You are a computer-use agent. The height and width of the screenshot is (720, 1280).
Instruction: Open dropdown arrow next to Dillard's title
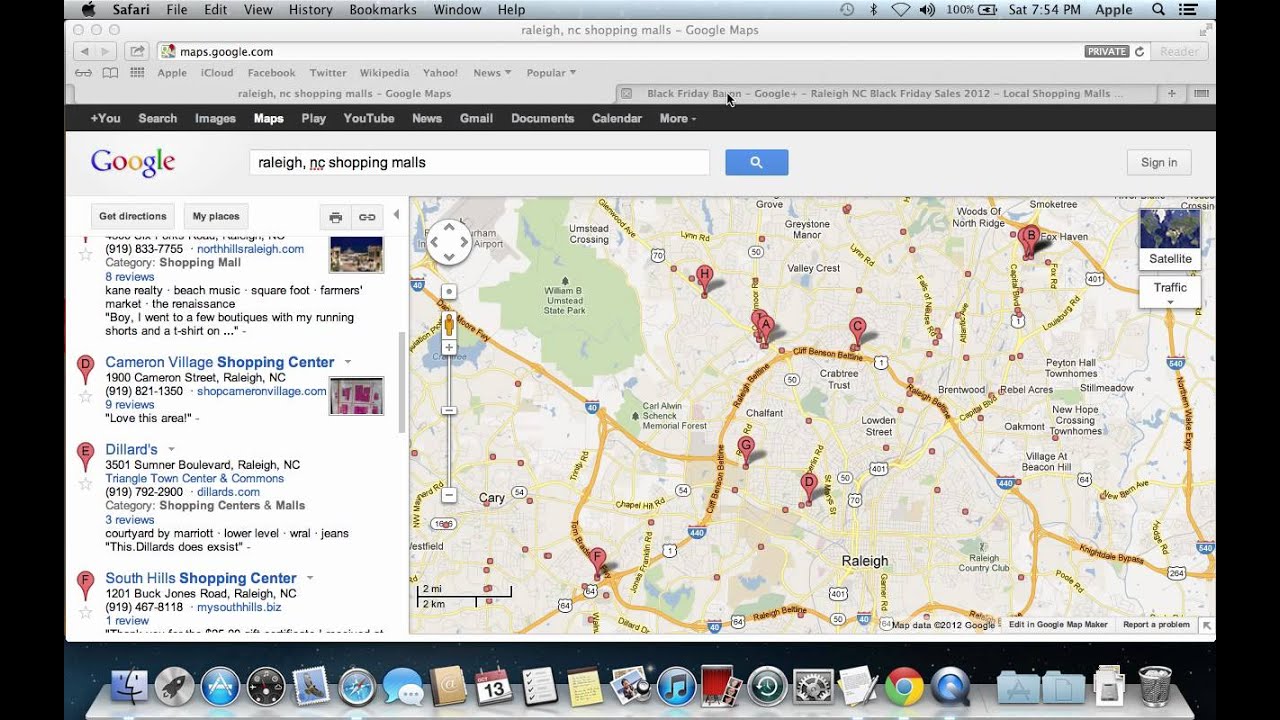pos(171,449)
